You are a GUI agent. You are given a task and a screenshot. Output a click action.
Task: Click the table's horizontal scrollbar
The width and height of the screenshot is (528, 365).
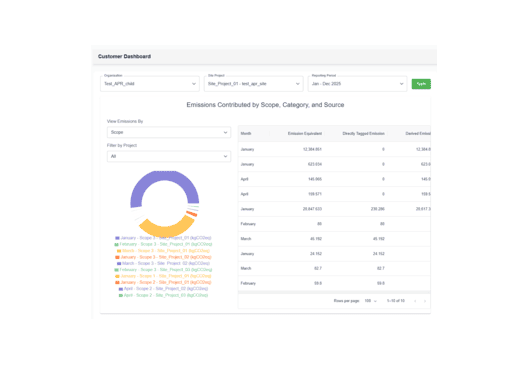pos(334,292)
